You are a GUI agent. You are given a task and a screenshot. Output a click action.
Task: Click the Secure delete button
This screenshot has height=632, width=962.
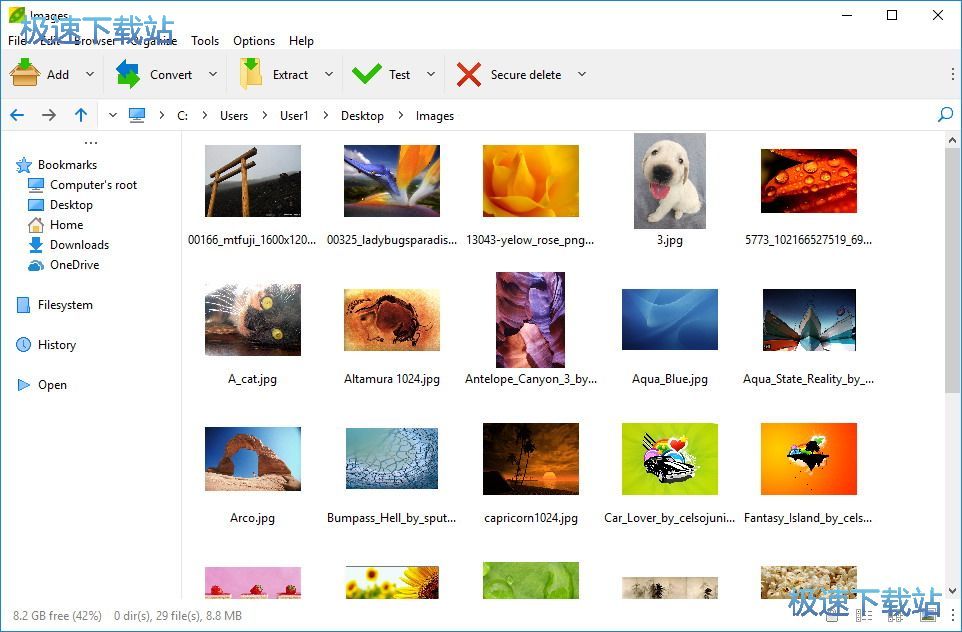(x=509, y=74)
